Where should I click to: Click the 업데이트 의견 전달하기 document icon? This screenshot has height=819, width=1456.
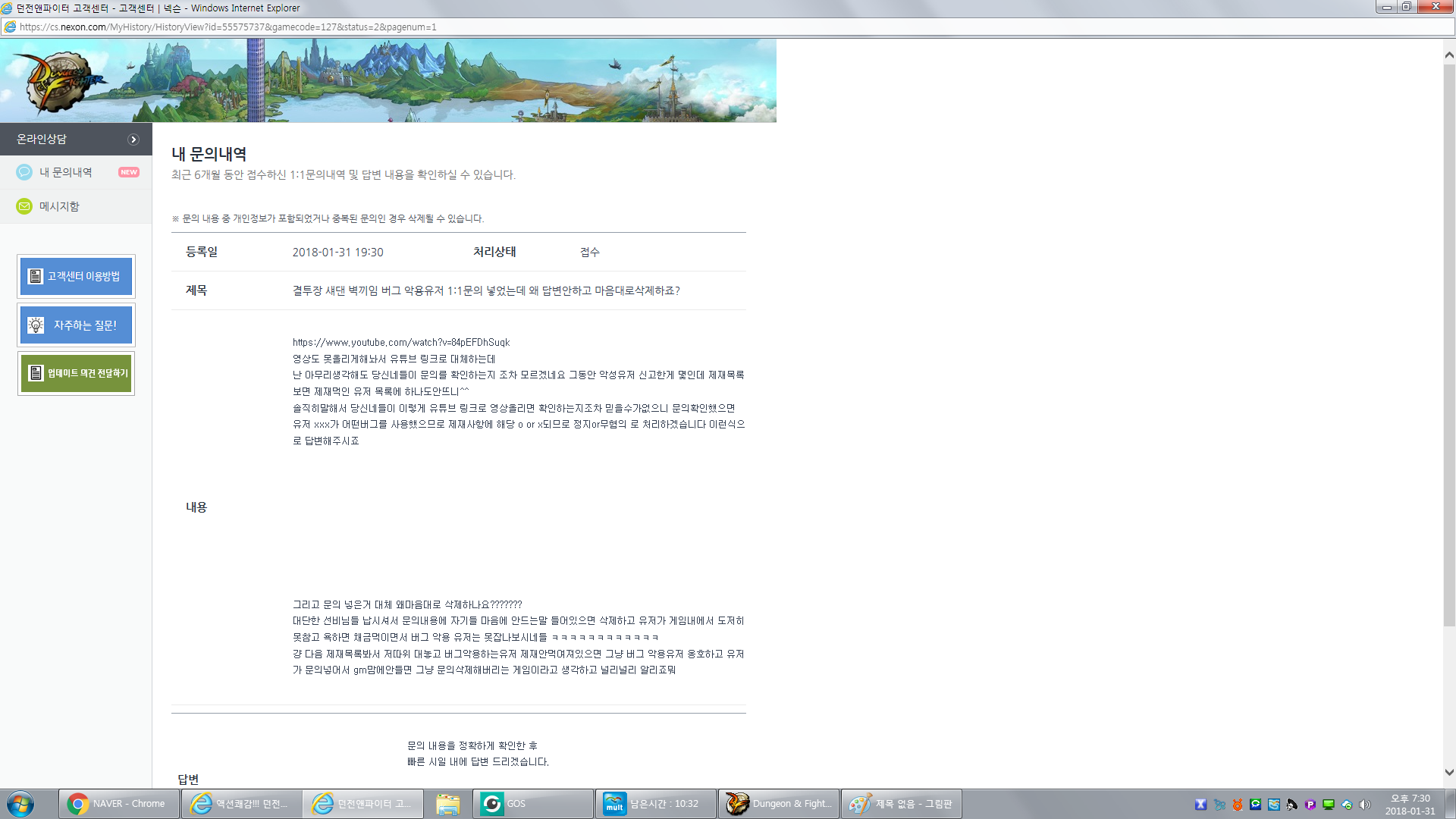(35, 373)
